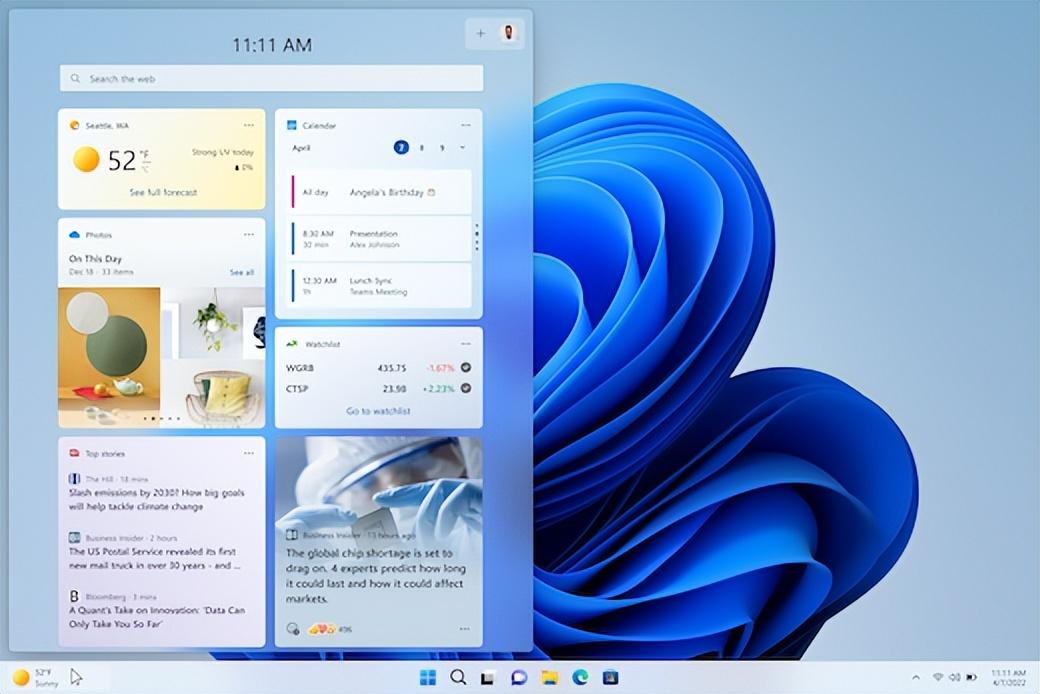Click the Bloomberg B source icon

74,596
